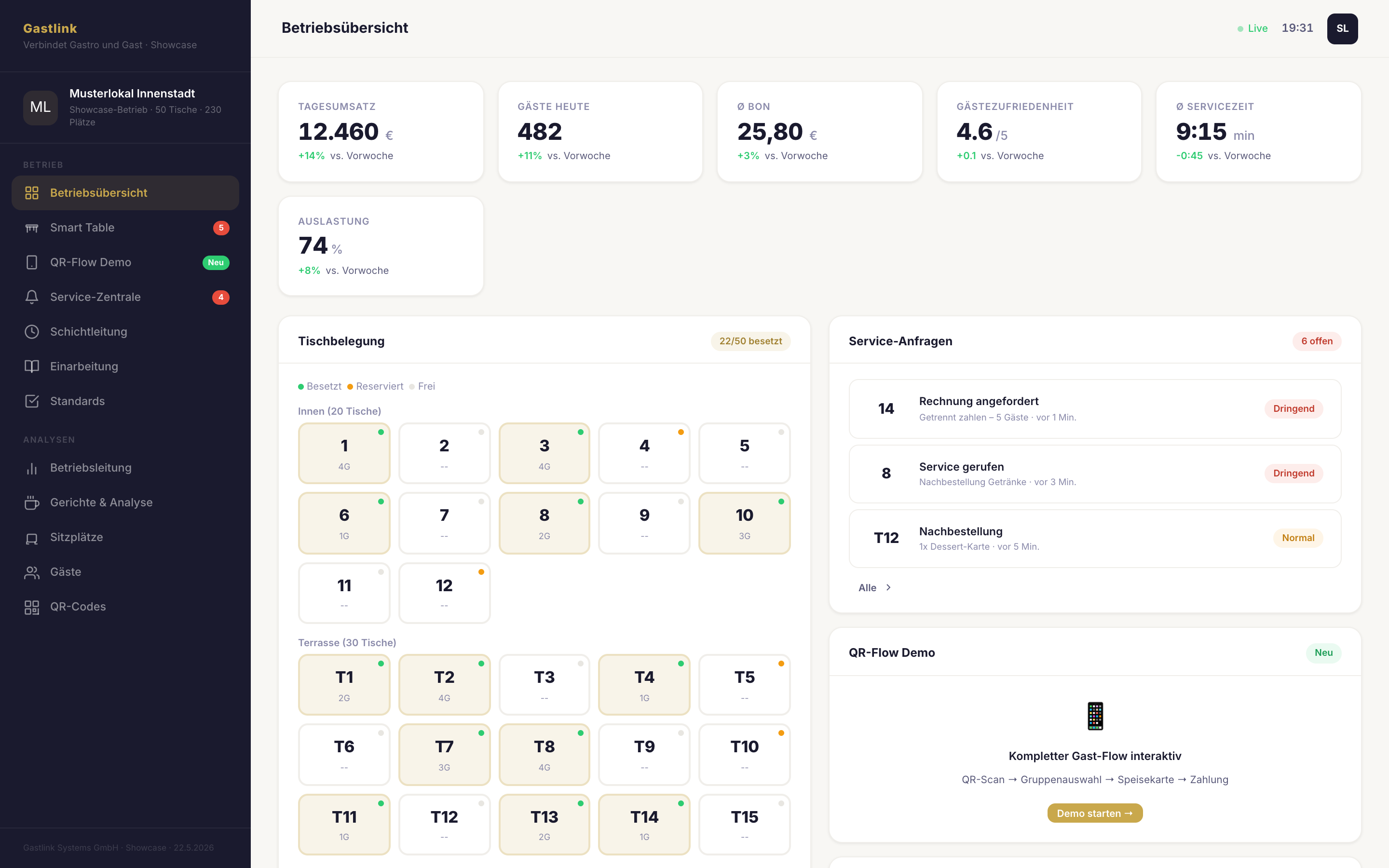Click Gäste heute 482 card

tap(600, 132)
